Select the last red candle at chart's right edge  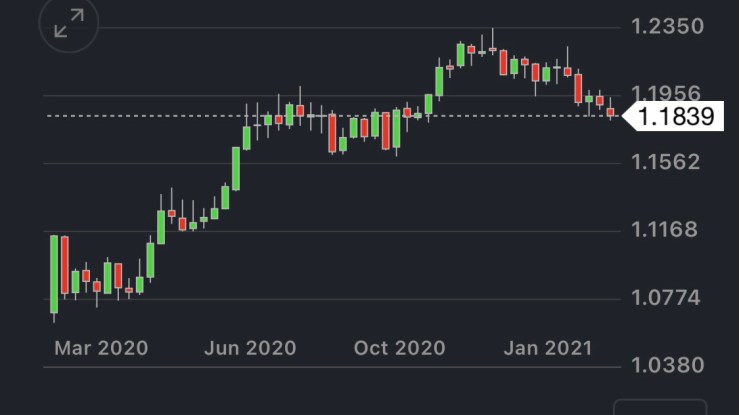tap(610, 112)
